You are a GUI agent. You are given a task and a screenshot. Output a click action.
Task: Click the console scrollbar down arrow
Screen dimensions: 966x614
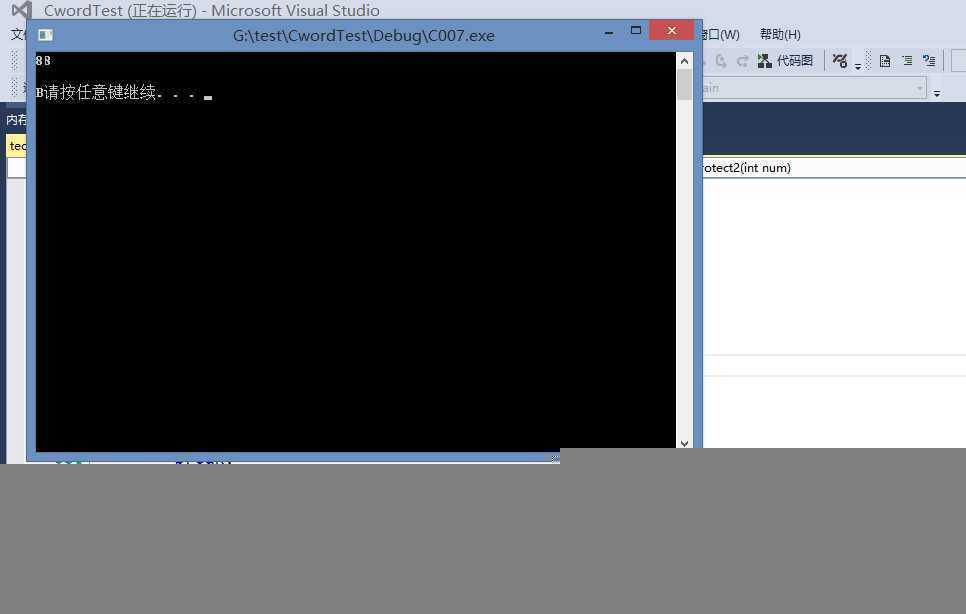click(684, 443)
